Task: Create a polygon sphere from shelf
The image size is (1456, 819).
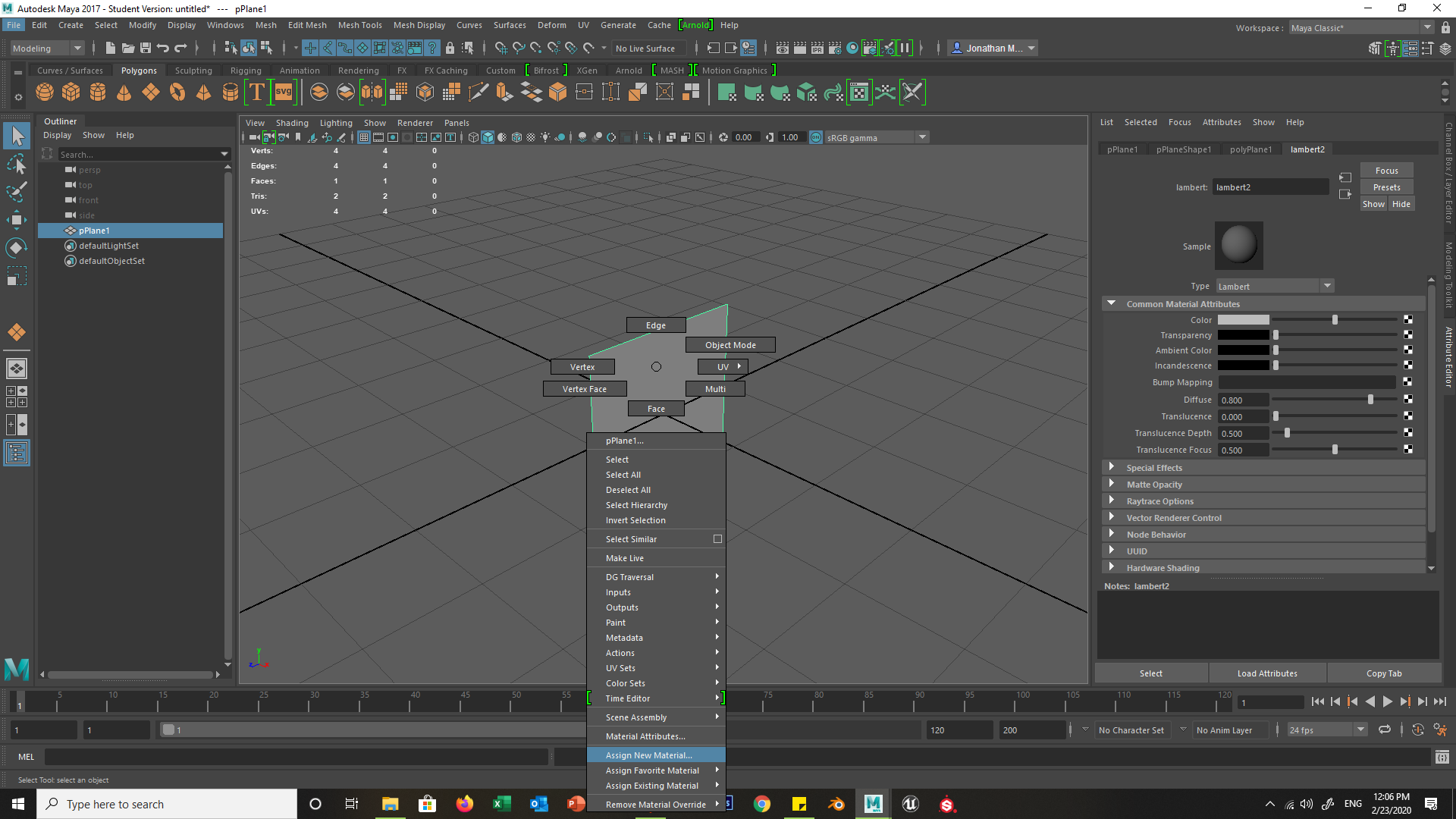Action: pyautogui.click(x=45, y=93)
